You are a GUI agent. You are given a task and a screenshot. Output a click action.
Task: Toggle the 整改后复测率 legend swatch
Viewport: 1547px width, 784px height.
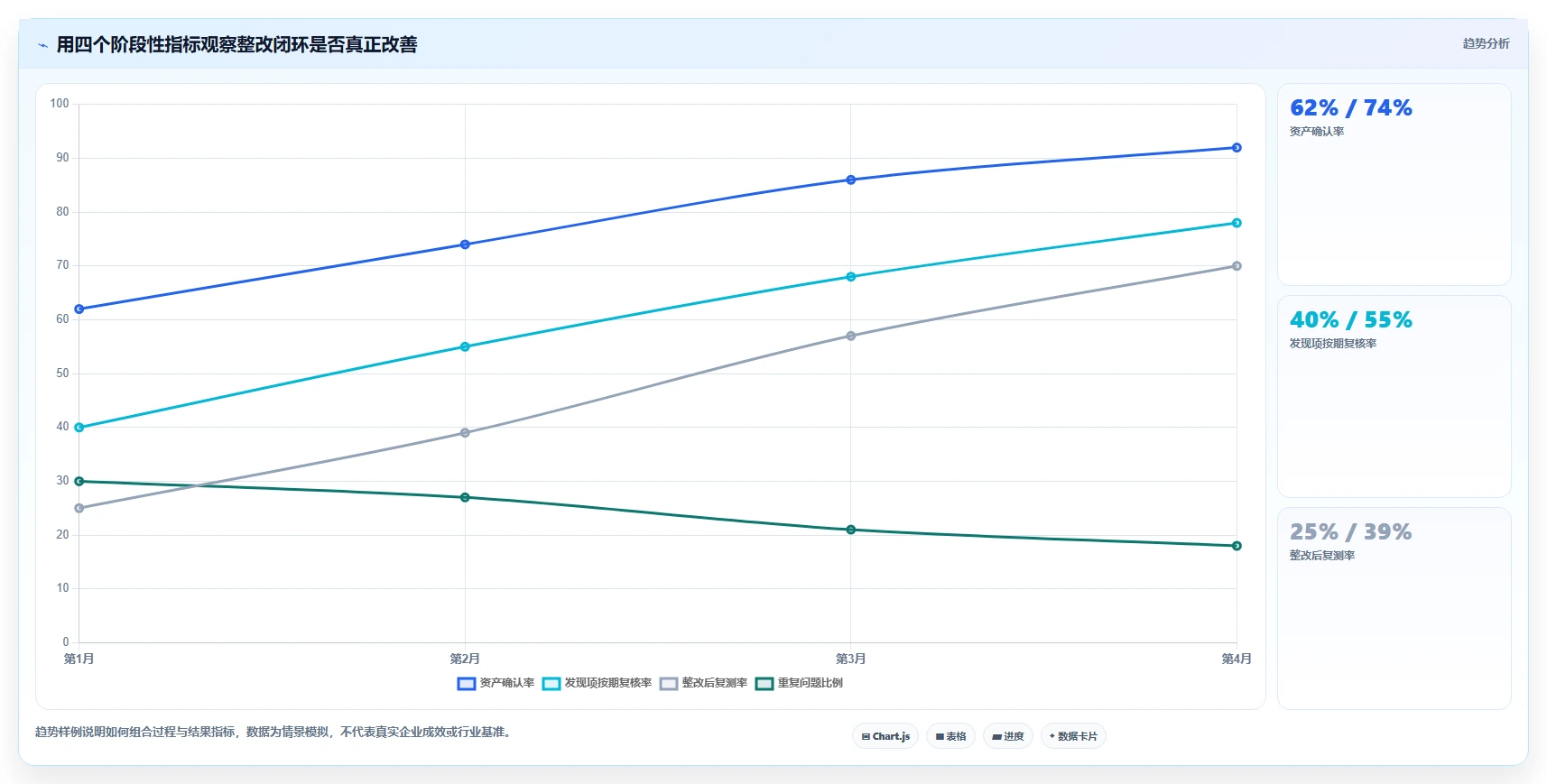[x=669, y=684]
